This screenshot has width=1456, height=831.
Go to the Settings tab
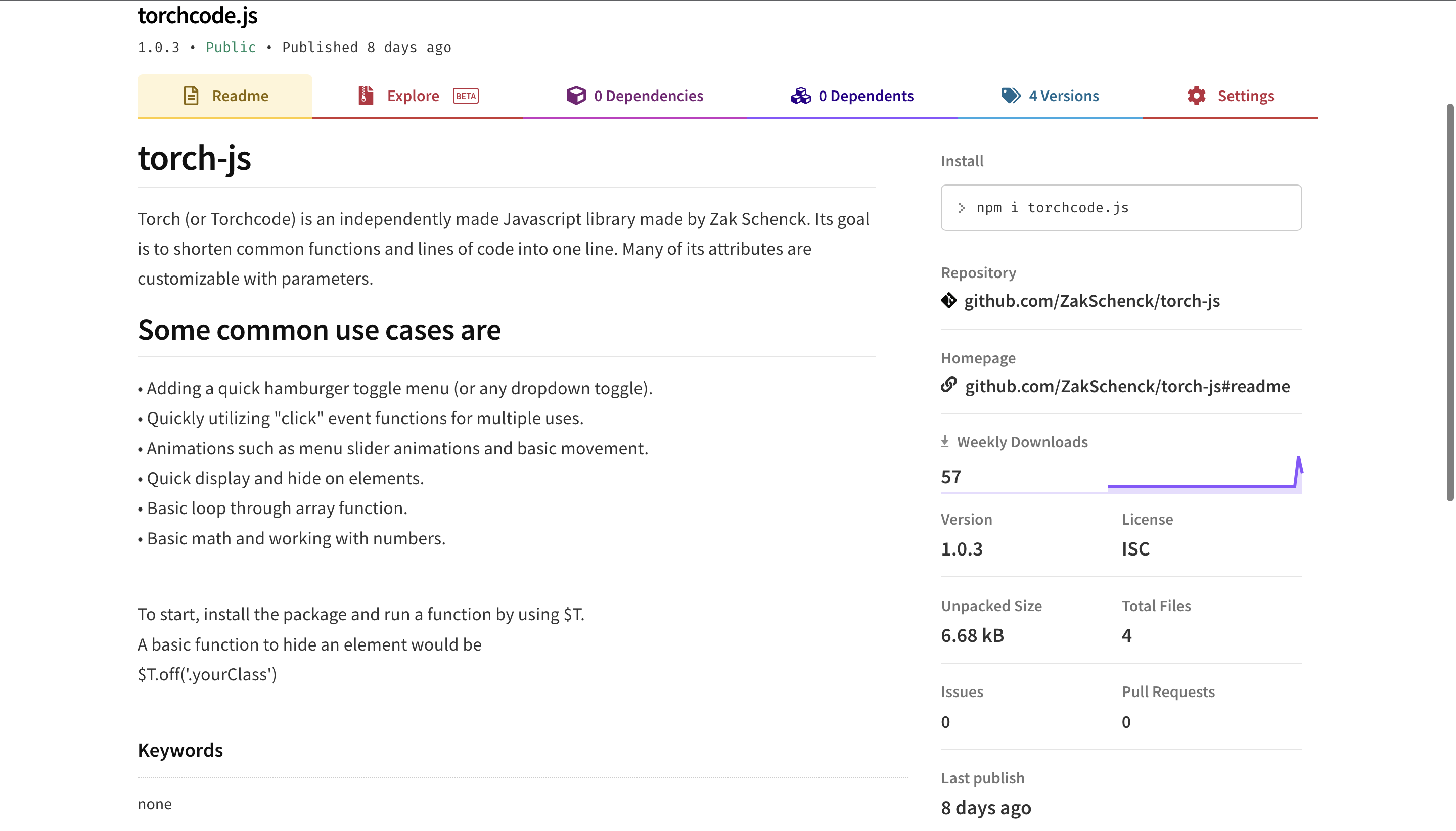pyautogui.click(x=1231, y=96)
